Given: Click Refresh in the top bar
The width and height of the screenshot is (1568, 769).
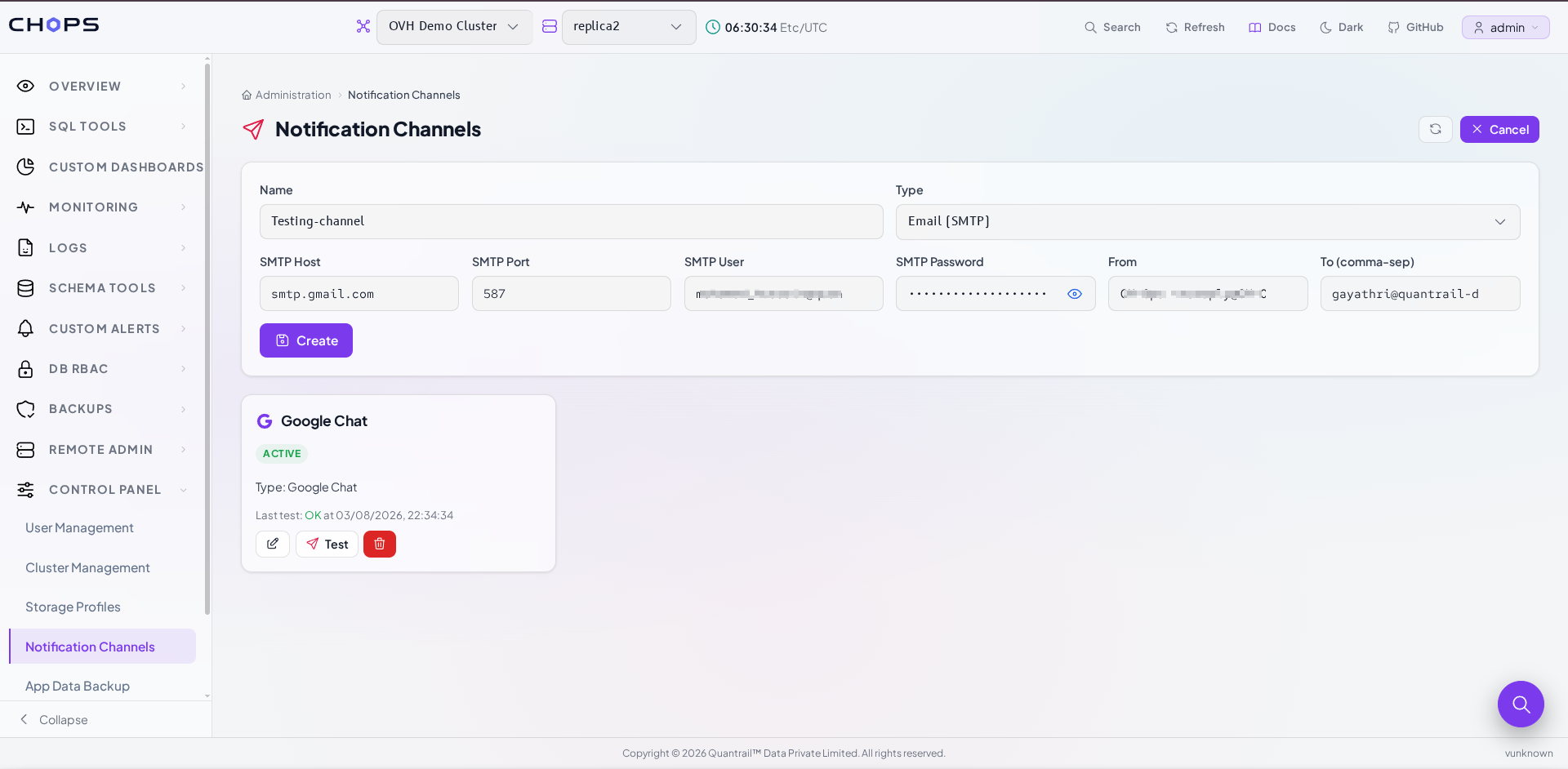Looking at the screenshot, I should click(x=1195, y=27).
